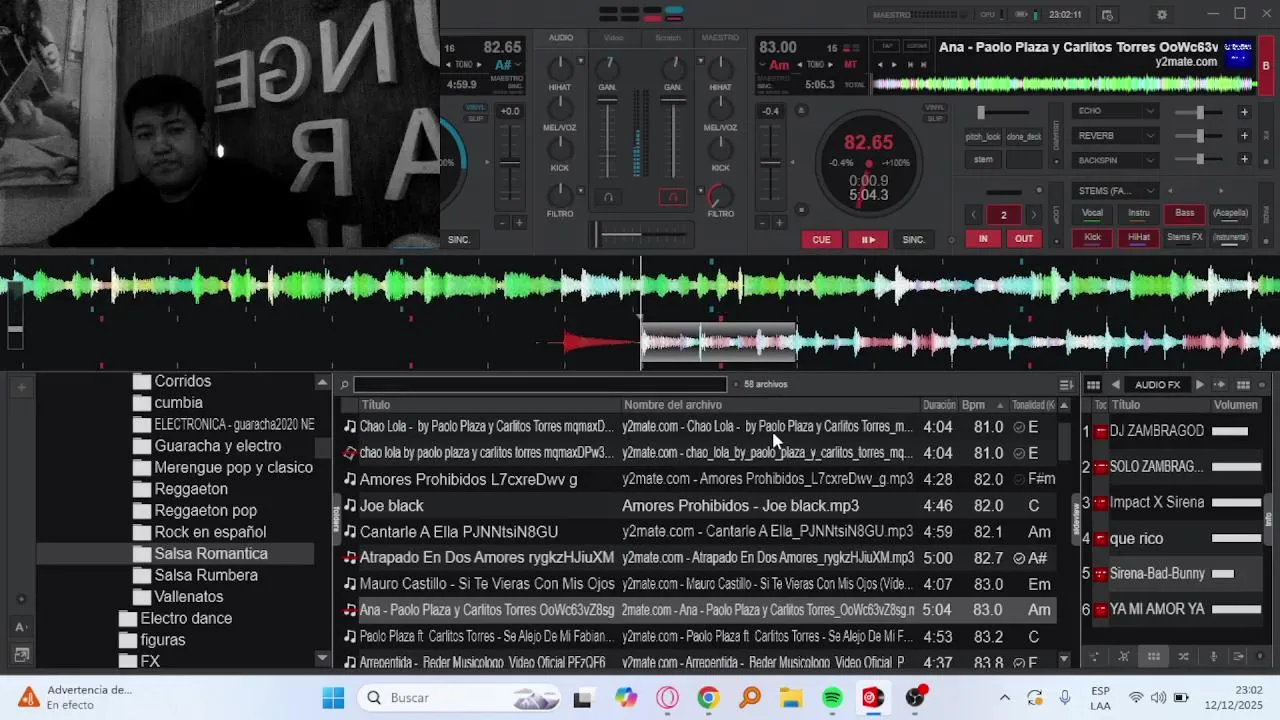Toggle VINYL mode on left deck
1280x720 pixels.
coord(475,107)
